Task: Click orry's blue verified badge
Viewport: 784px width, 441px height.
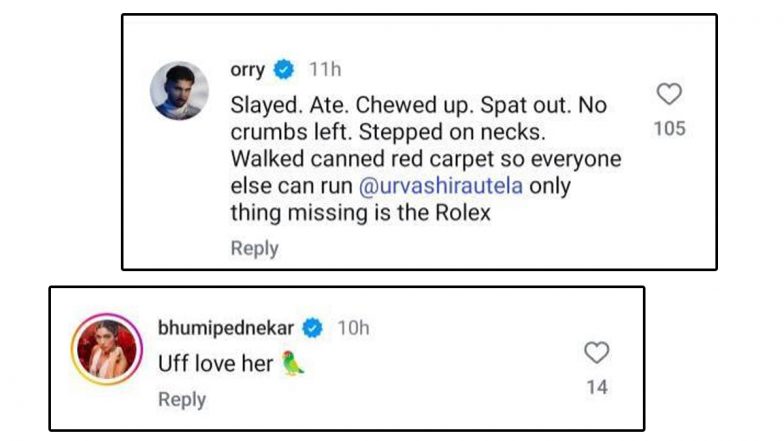Action: tap(284, 70)
